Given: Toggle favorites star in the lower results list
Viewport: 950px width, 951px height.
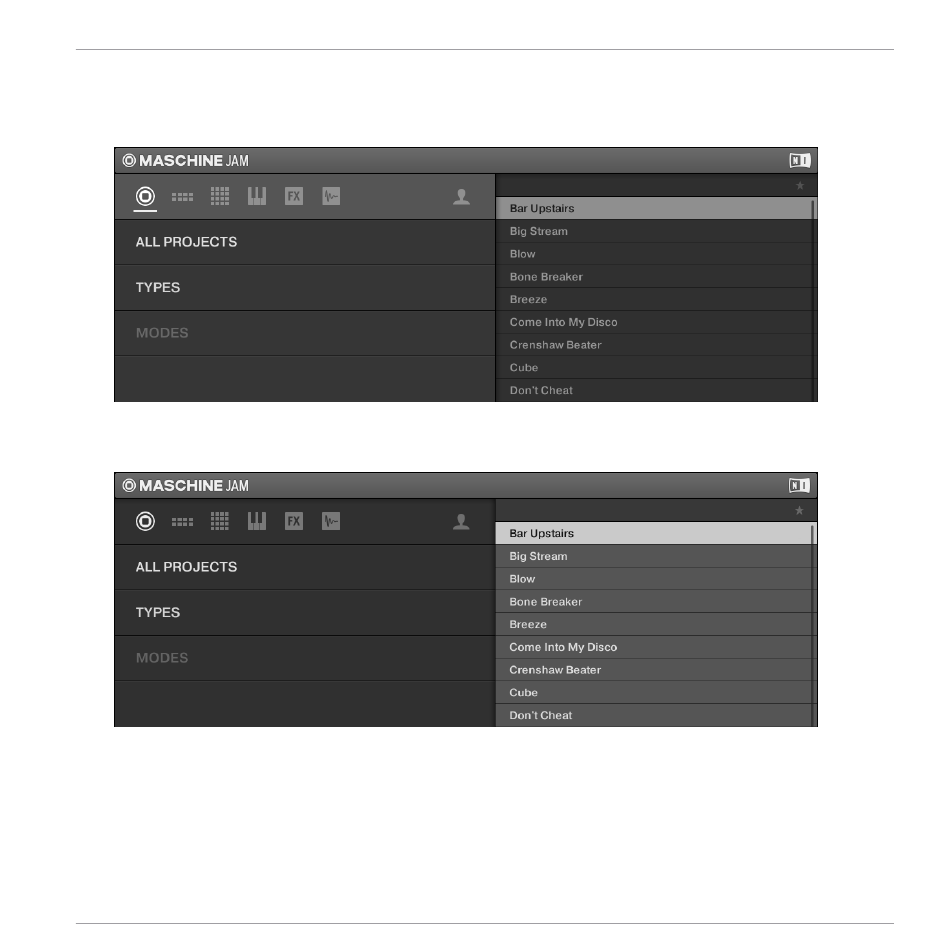Looking at the screenshot, I should click(x=800, y=511).
